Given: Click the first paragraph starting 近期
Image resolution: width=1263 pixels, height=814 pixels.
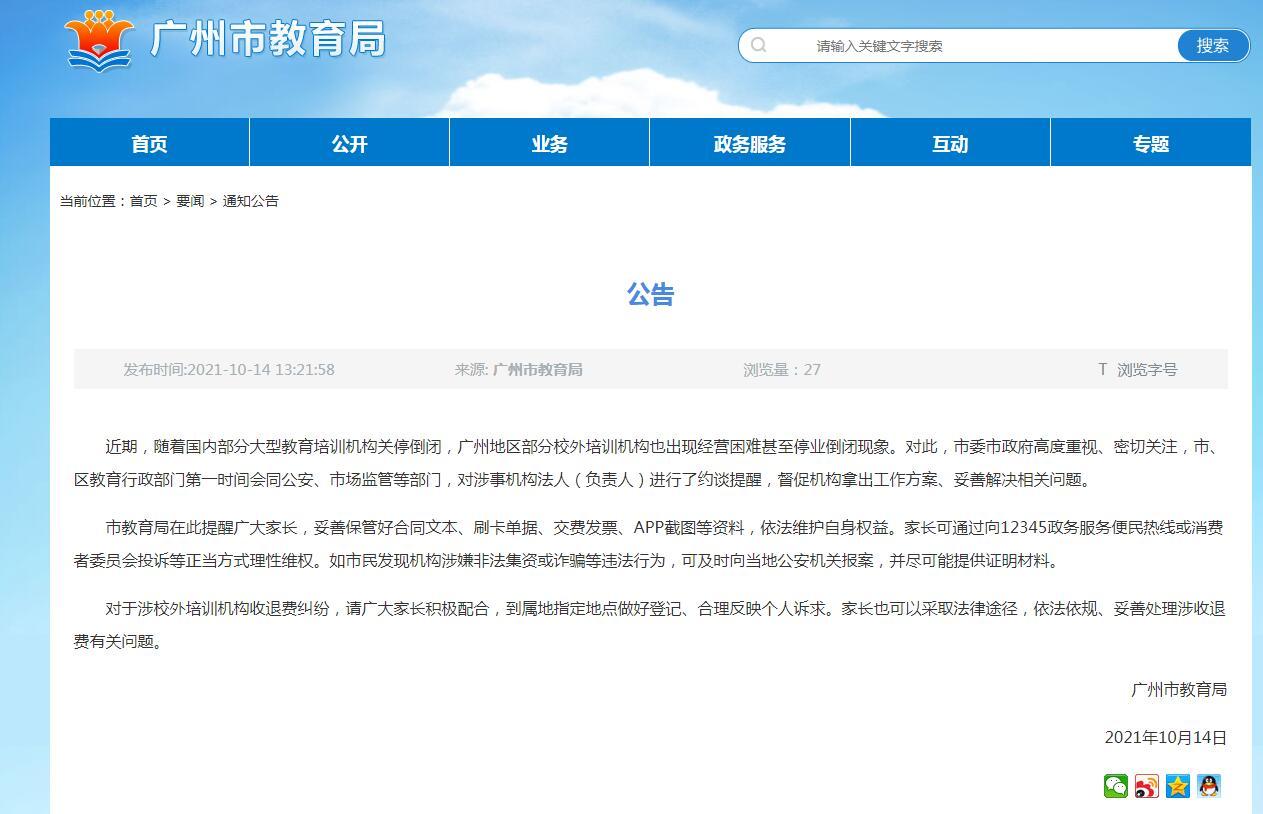Looking at the screenshot, I should 650,463.
